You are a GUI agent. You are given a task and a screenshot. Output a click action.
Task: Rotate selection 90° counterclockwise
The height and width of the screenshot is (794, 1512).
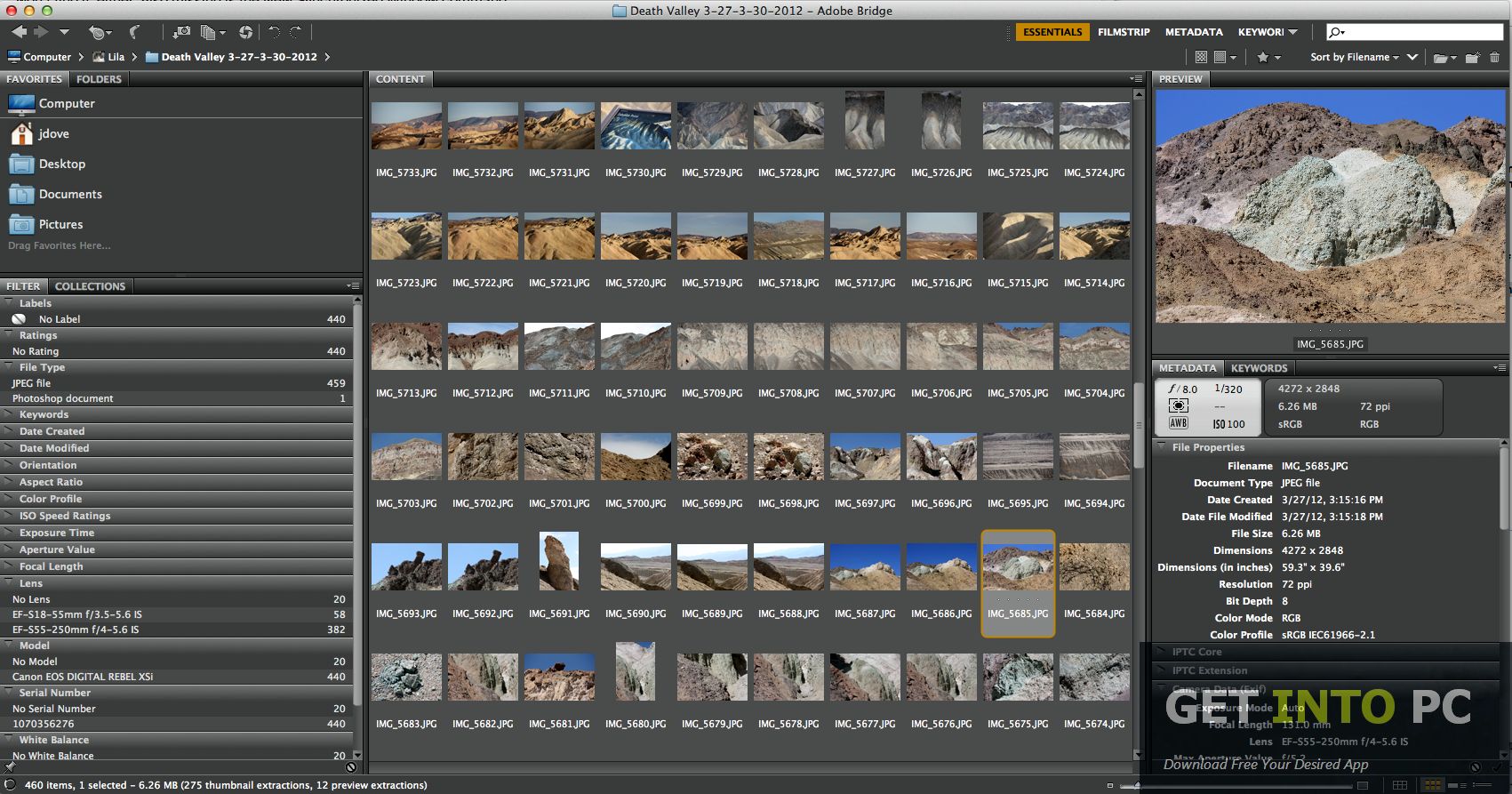tap(274, 32)
